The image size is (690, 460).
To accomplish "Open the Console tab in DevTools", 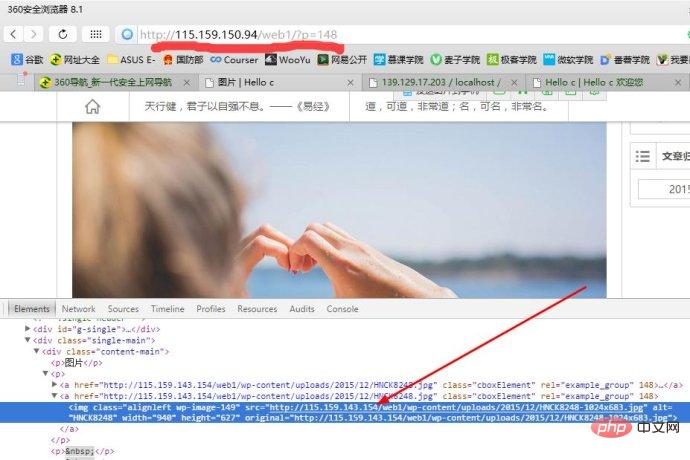I will (342, 309).
